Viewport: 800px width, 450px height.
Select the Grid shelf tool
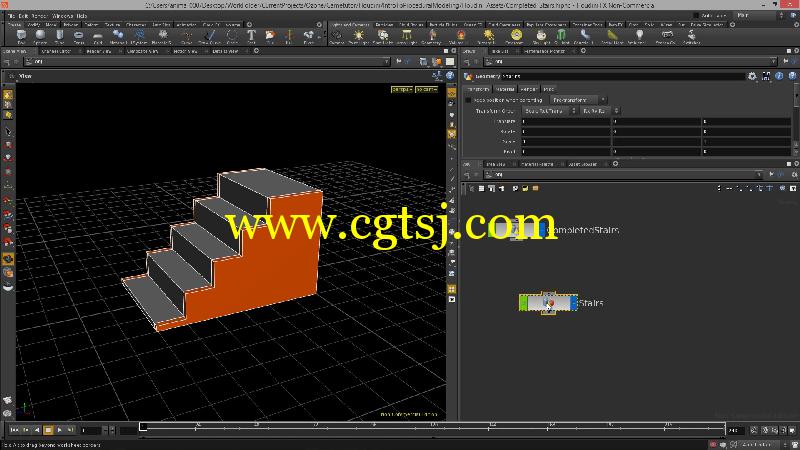(x=98, y=36)
